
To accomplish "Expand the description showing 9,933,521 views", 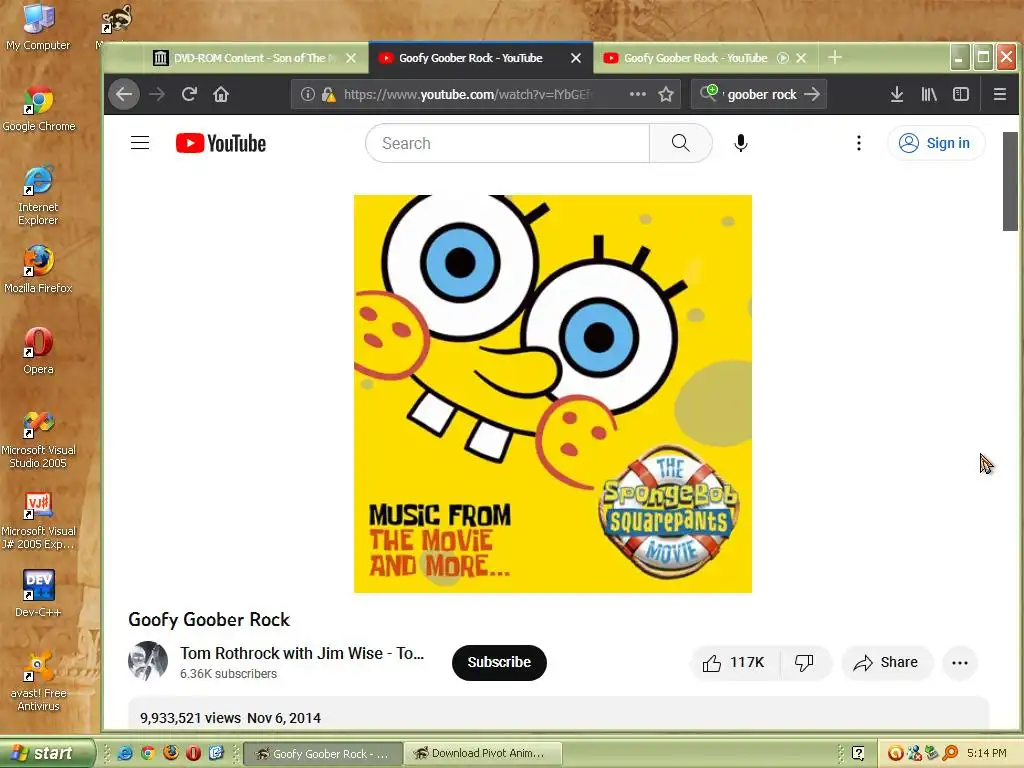I will pyautogui.click(x=558, y=714).
